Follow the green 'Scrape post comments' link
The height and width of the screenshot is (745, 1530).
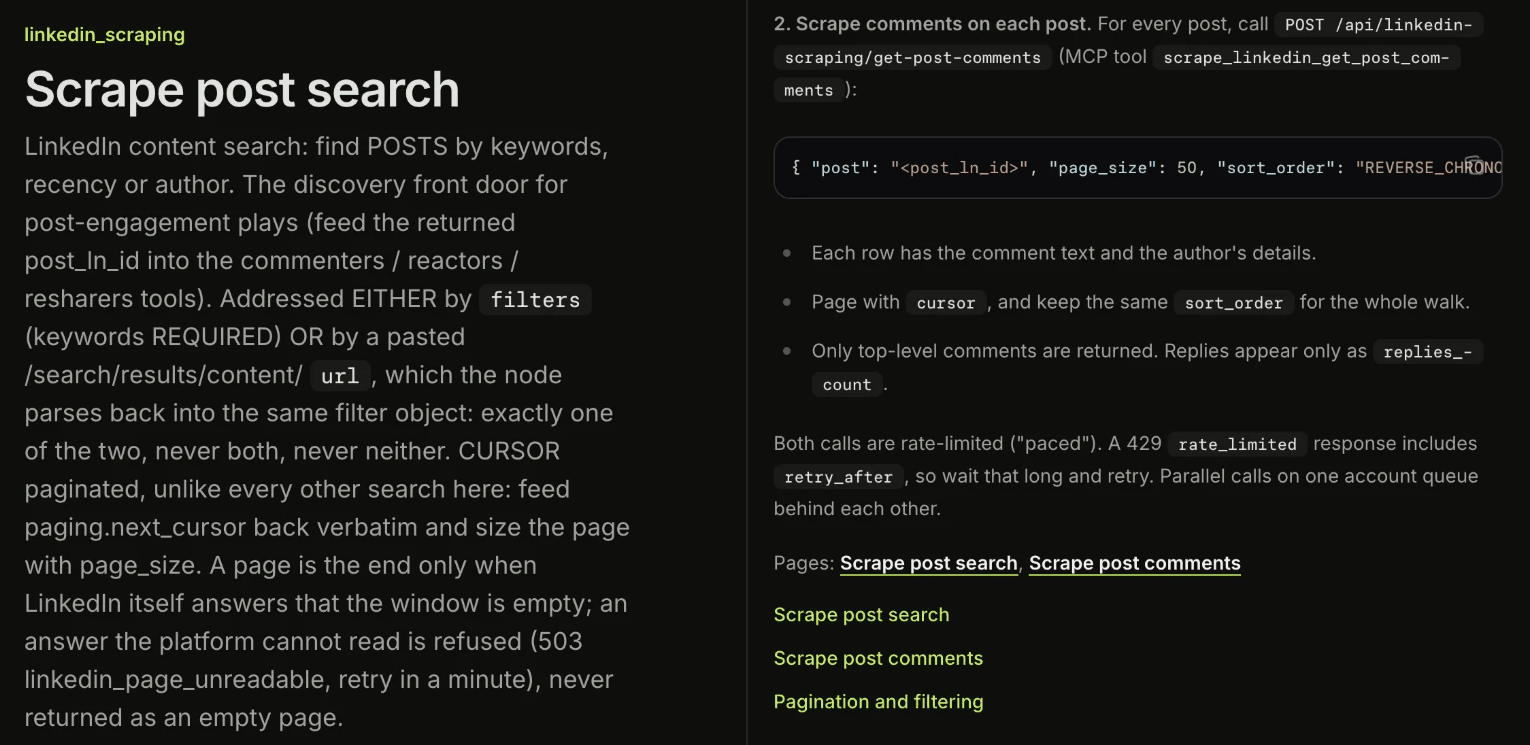point(878,658)
